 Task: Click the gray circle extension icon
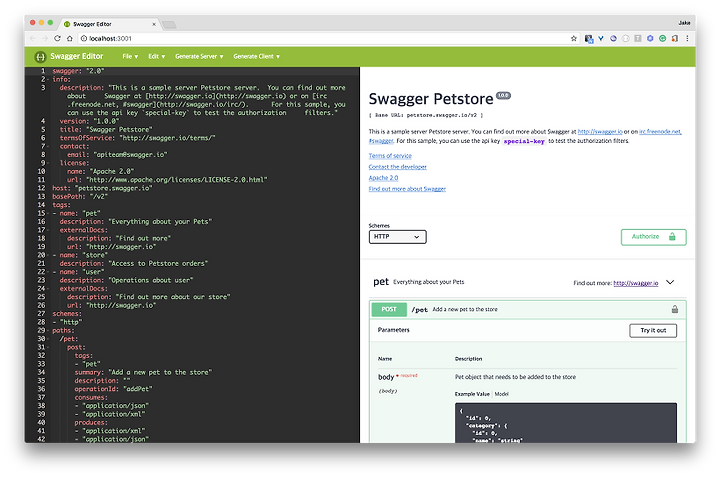click(625, 39)
